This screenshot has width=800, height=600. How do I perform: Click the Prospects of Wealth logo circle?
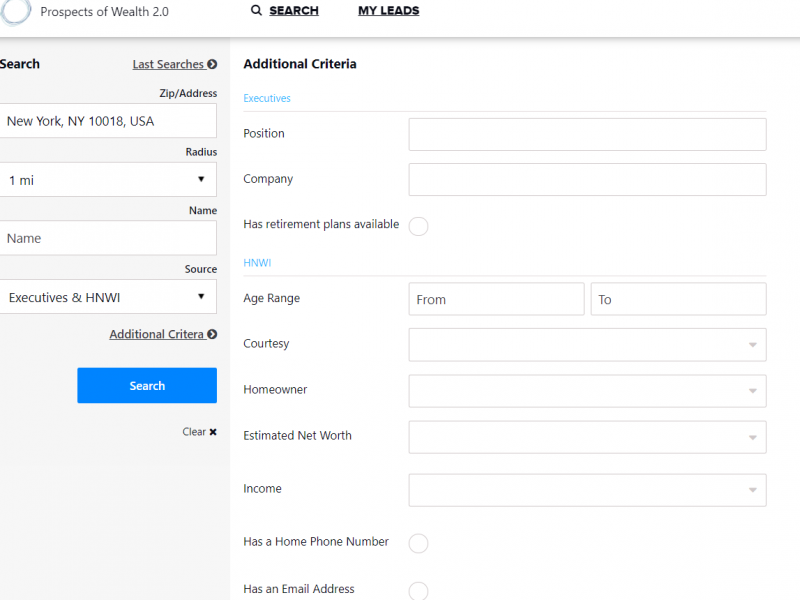click(15, 11)
